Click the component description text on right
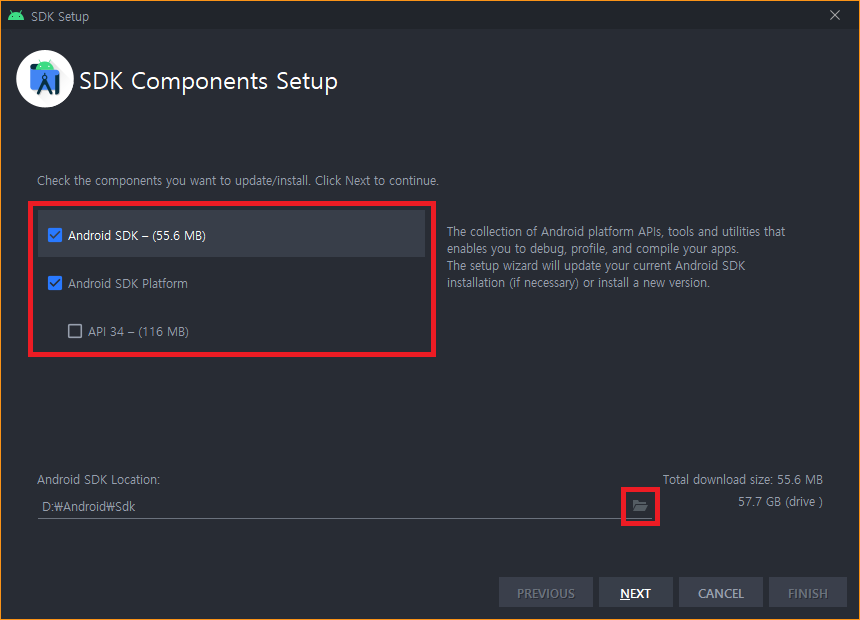Screen dimensions: 860x620 616,257
